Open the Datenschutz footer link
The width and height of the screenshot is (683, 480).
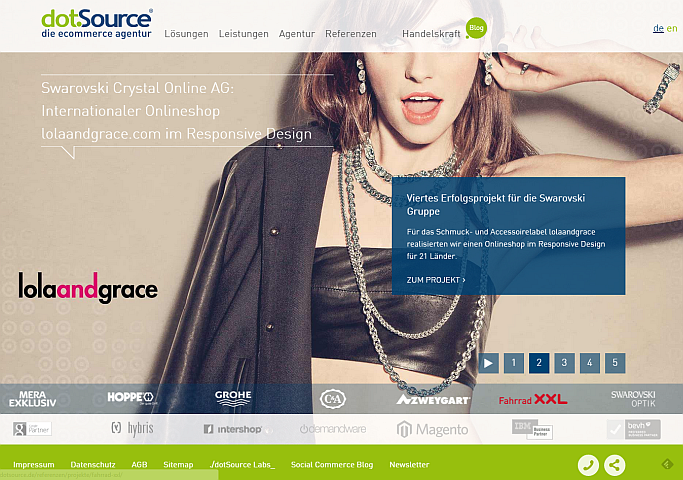tap(93, 465)
